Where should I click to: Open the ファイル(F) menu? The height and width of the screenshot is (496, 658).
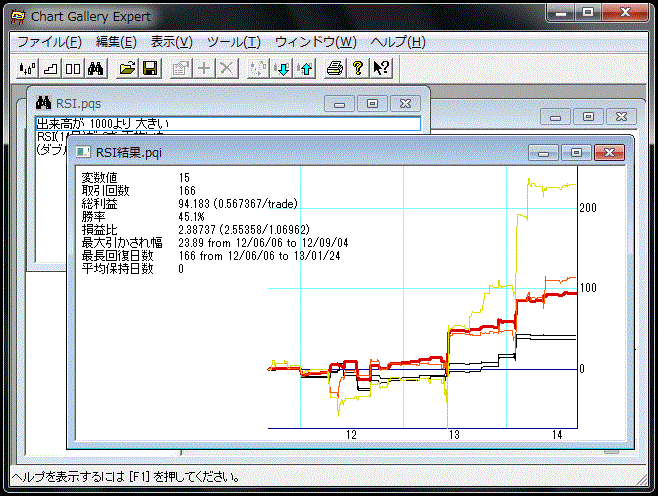pyautogui.click(x=50, y=42)
